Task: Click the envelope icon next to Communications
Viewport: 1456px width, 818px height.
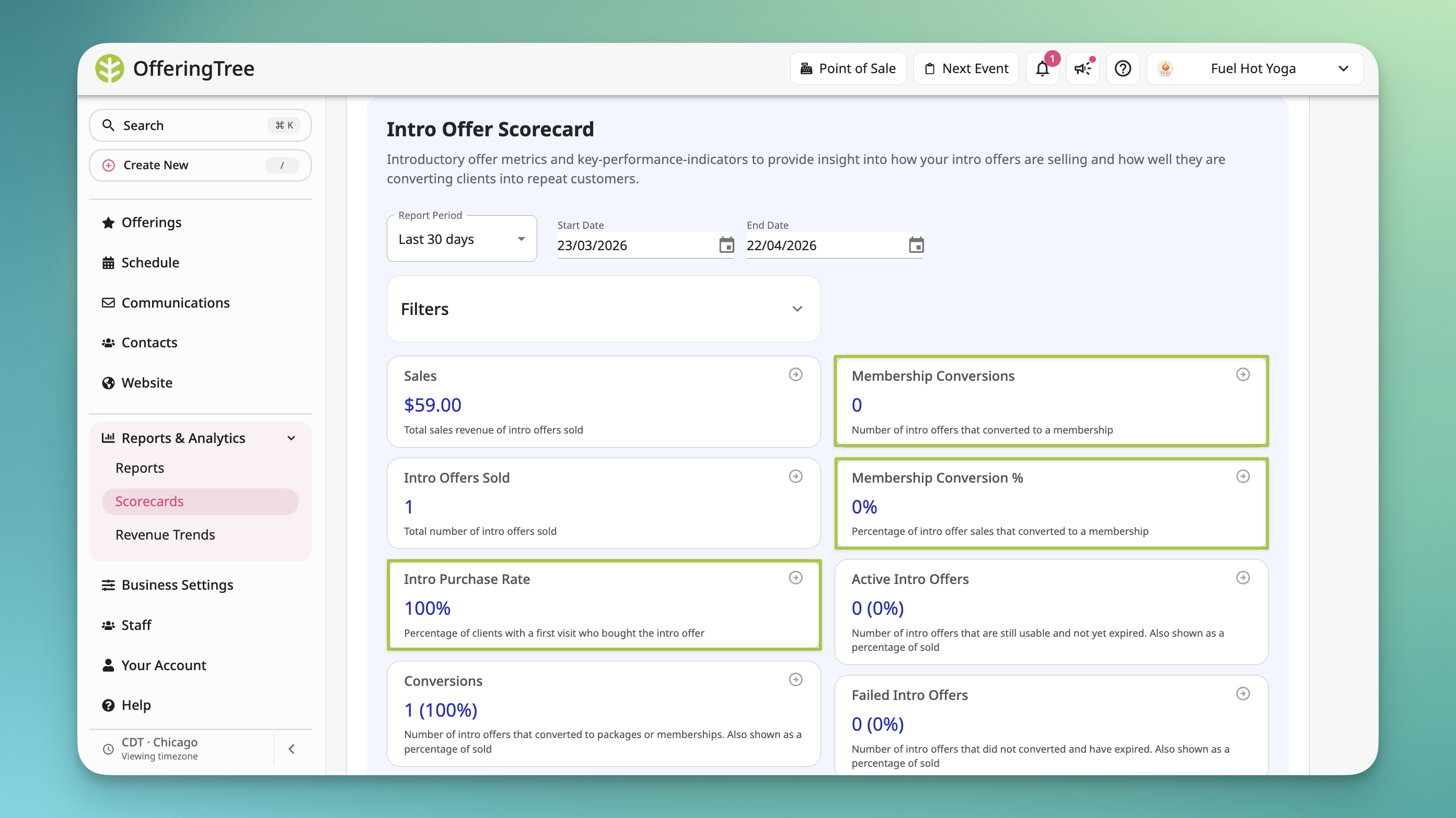Action: 108,303
